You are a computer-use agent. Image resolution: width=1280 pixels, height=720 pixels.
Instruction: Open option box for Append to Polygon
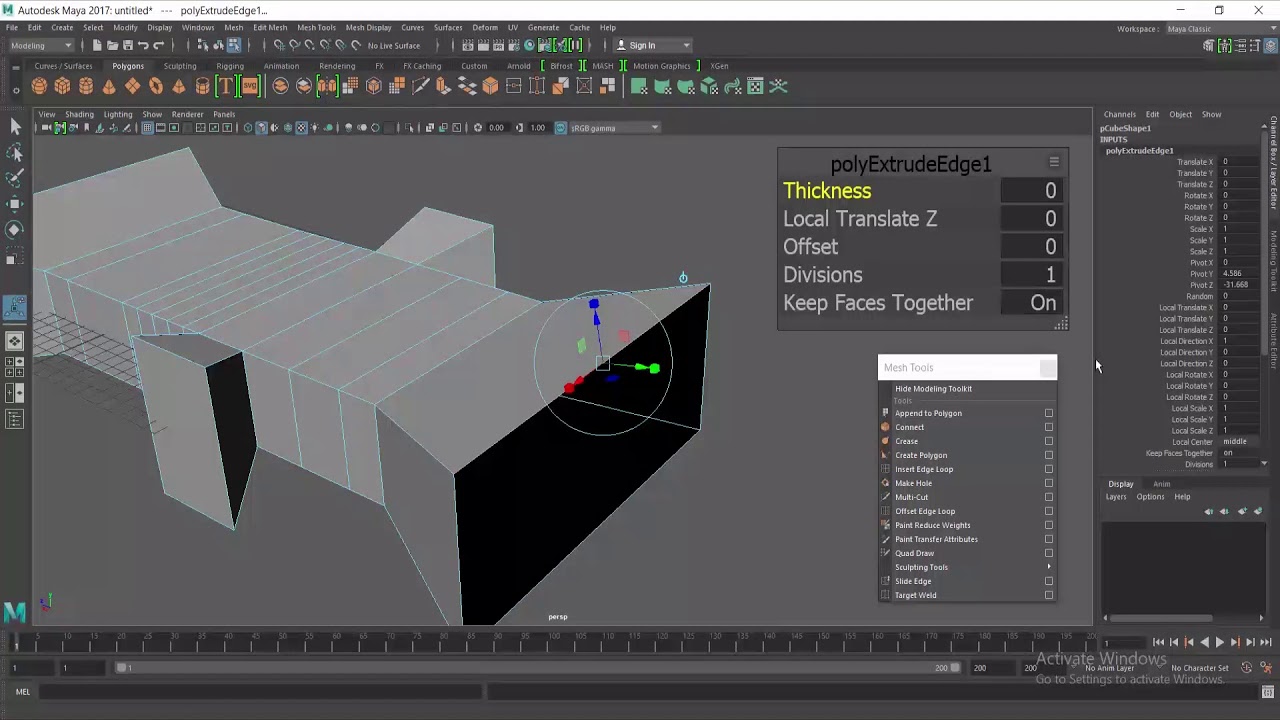click(x=1049, y=413)
